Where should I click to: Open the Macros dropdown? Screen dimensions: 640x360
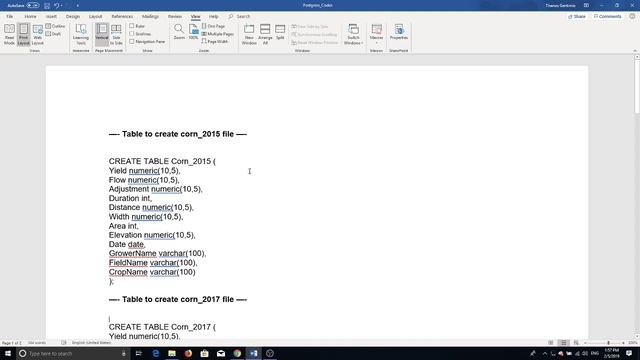click(x=376, y=34)
